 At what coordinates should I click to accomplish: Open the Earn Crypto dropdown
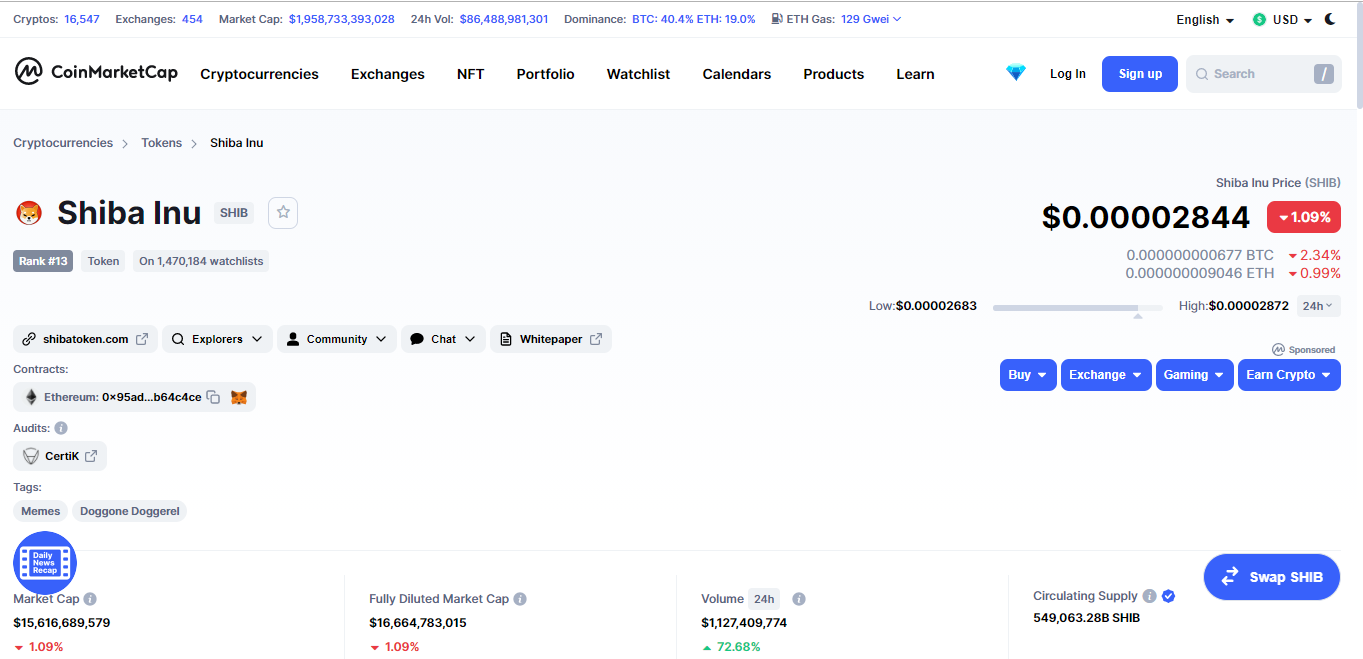(x=1289, y=375)
